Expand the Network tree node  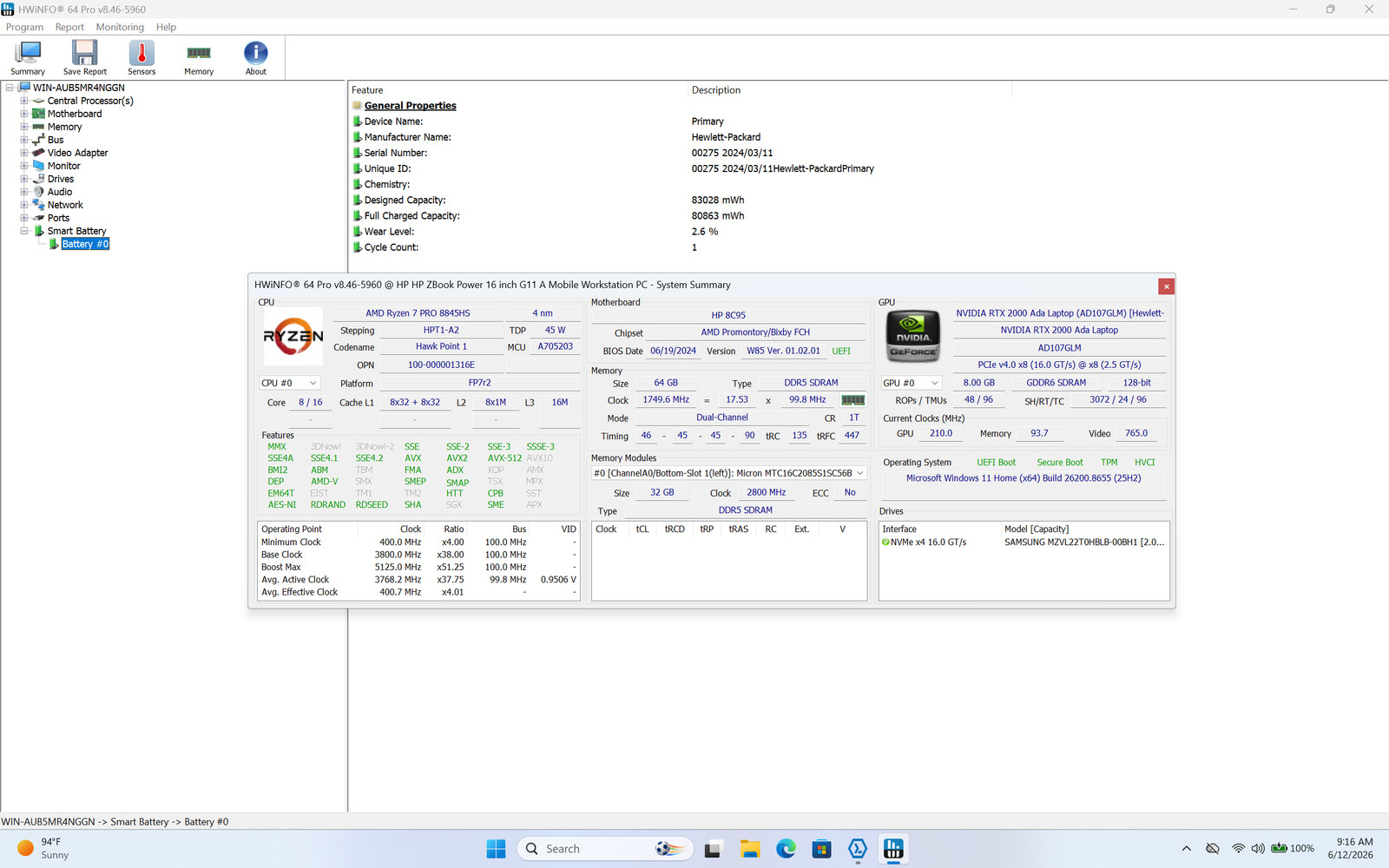click(24, 205)
